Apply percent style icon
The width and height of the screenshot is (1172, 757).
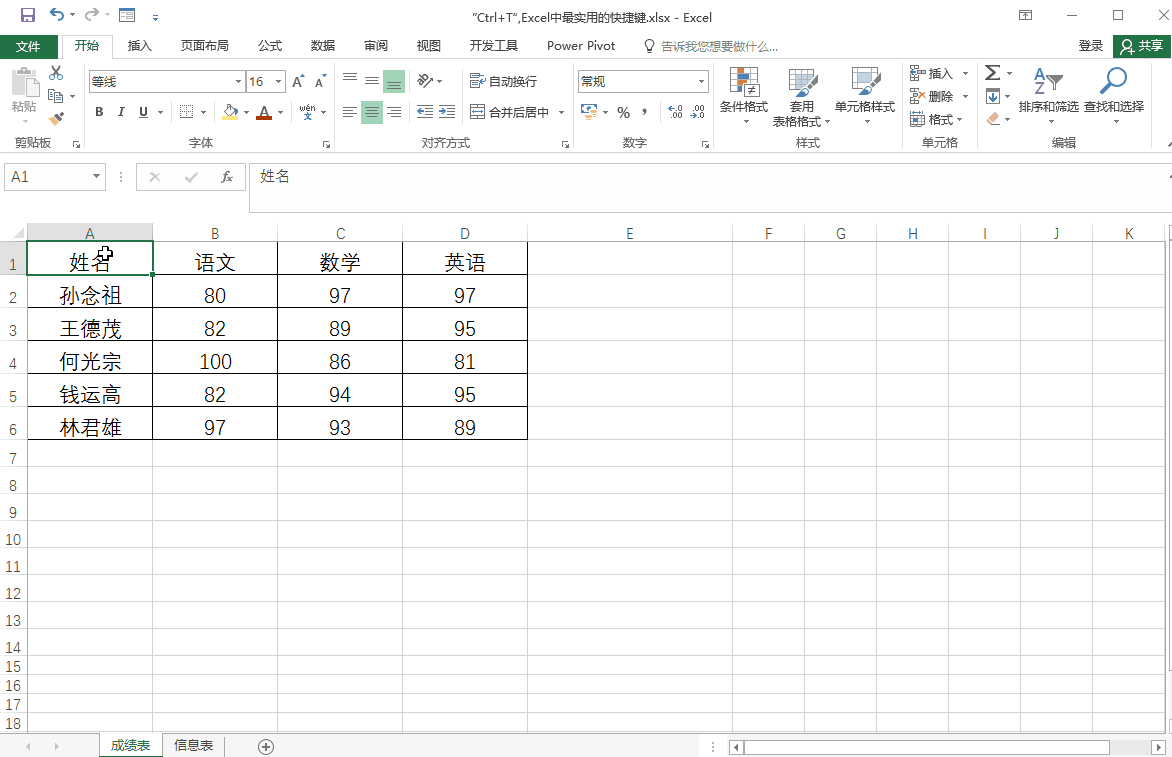click(623, 113)
